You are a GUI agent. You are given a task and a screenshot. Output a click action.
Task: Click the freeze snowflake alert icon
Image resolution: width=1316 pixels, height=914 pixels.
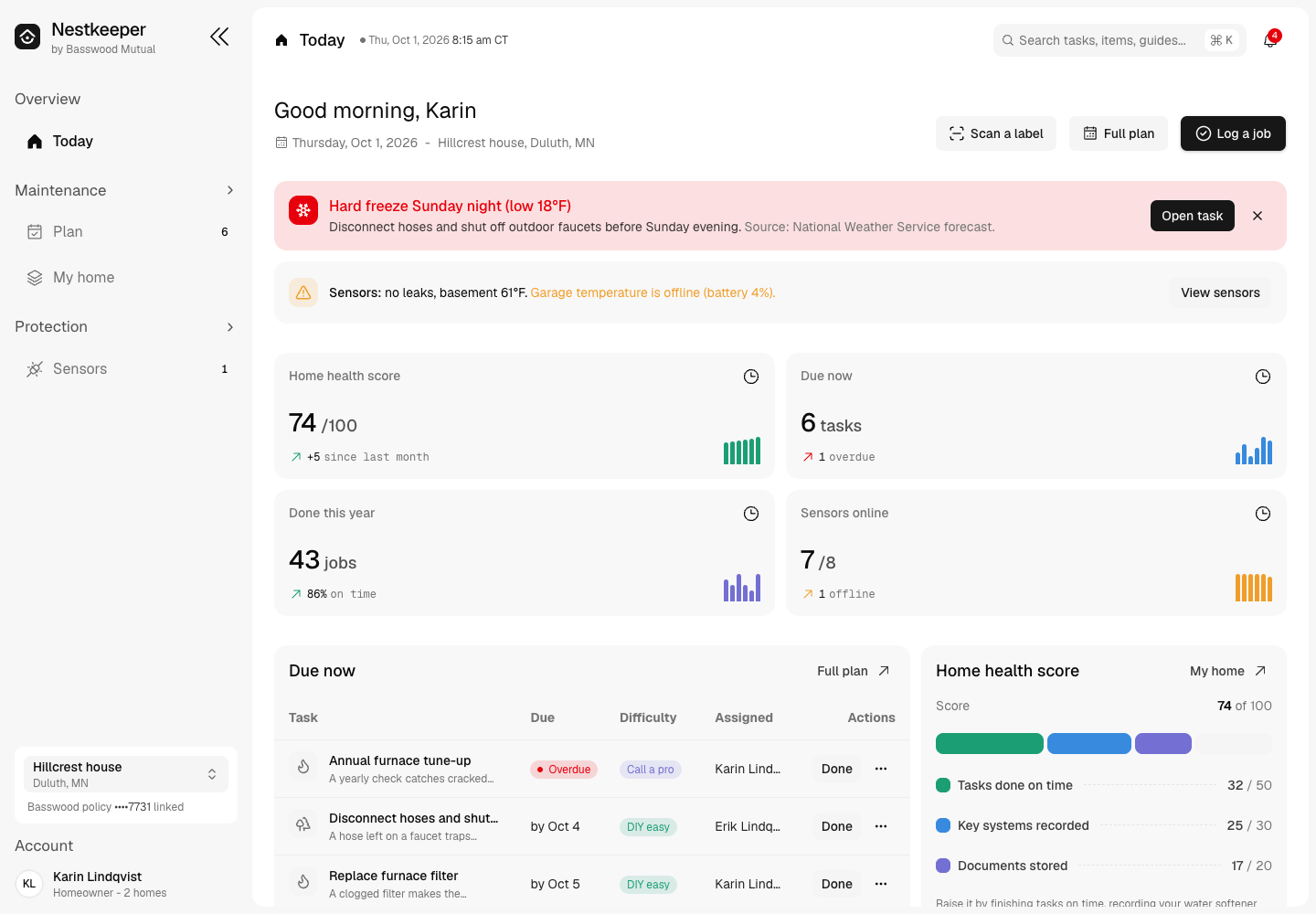303,210
